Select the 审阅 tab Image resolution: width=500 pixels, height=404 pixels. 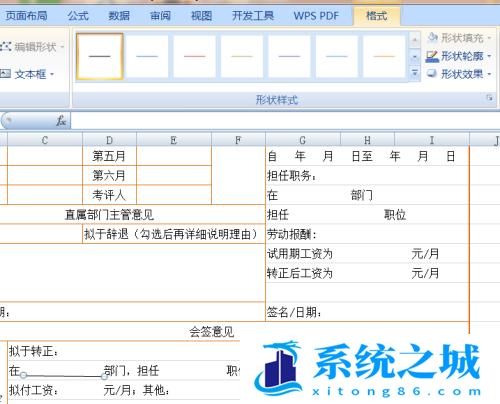click(x=160, y=16)
